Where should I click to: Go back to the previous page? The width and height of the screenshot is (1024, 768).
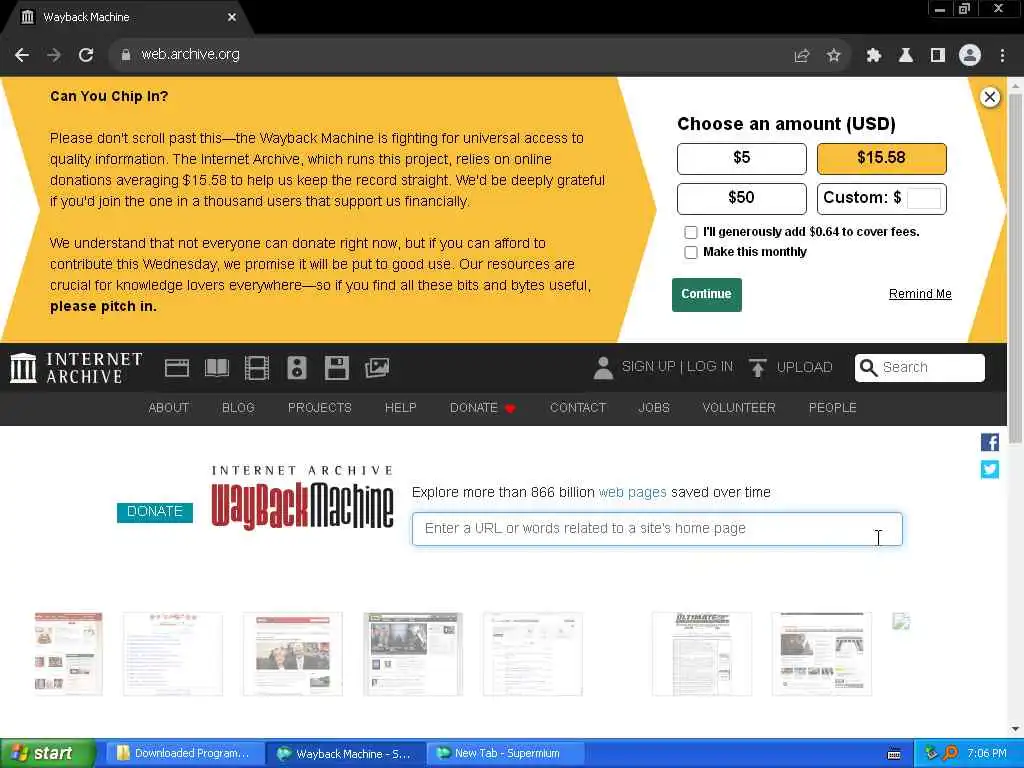point(22,56)
